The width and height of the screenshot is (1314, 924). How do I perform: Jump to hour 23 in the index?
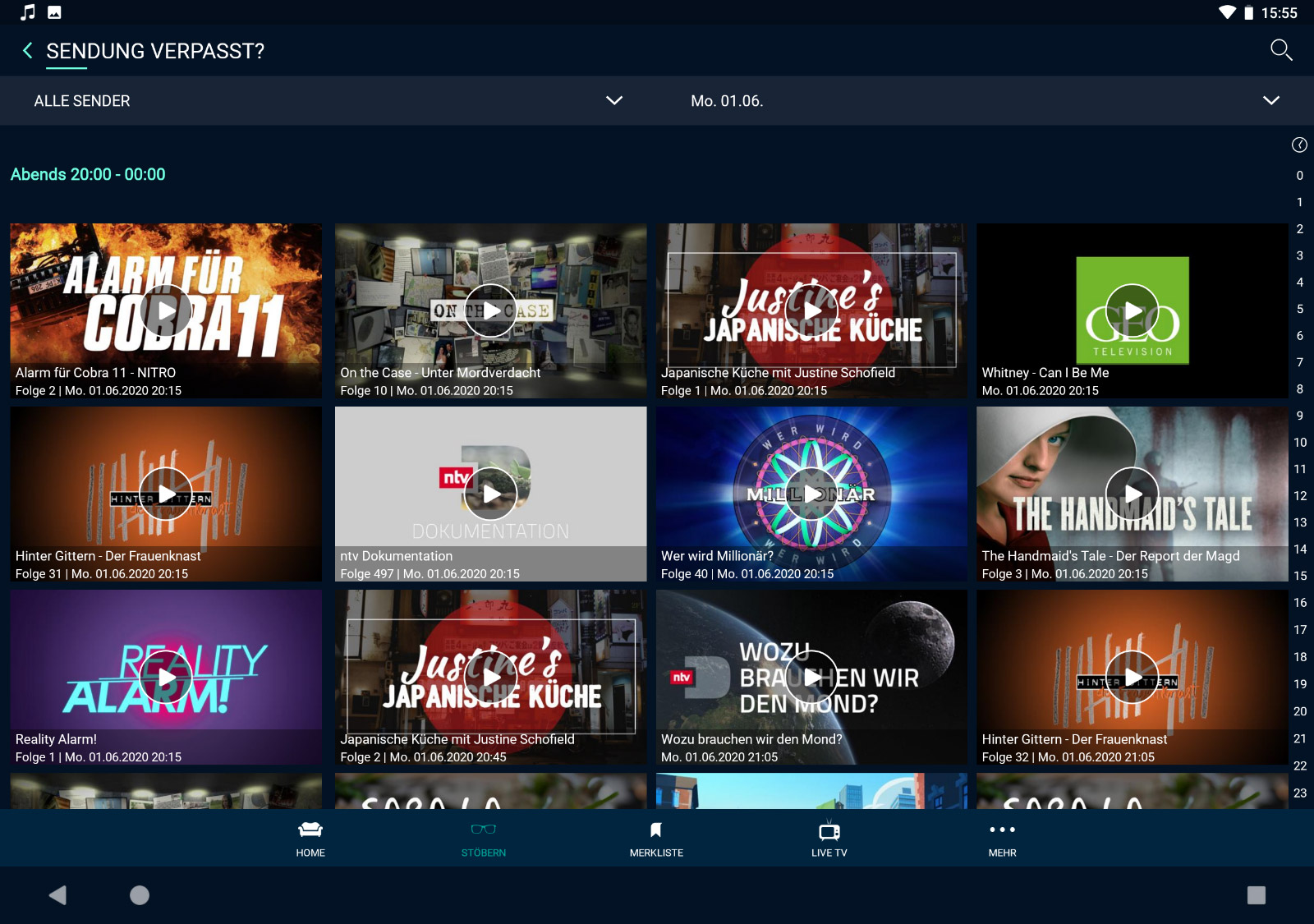[x=1300, y=793]
